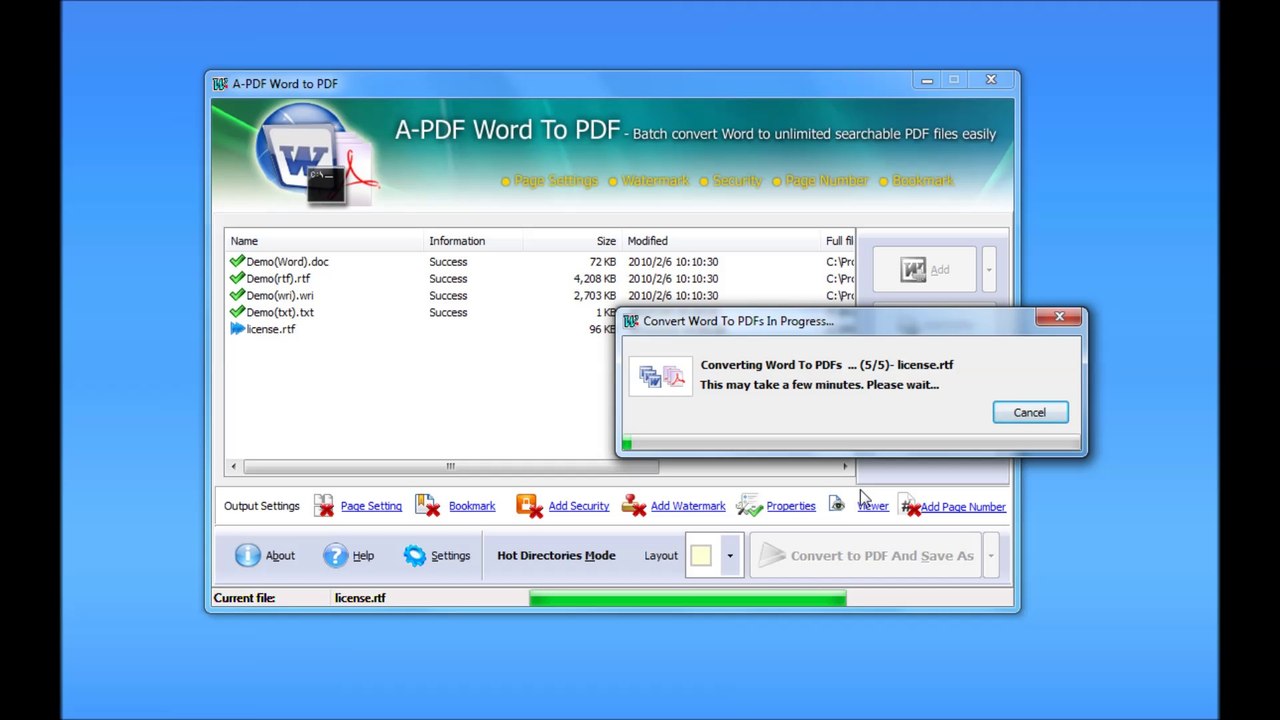Screen dimensions: 1280x720
Task: Click the progress dialog title bar icon
Action: [631, 321]
